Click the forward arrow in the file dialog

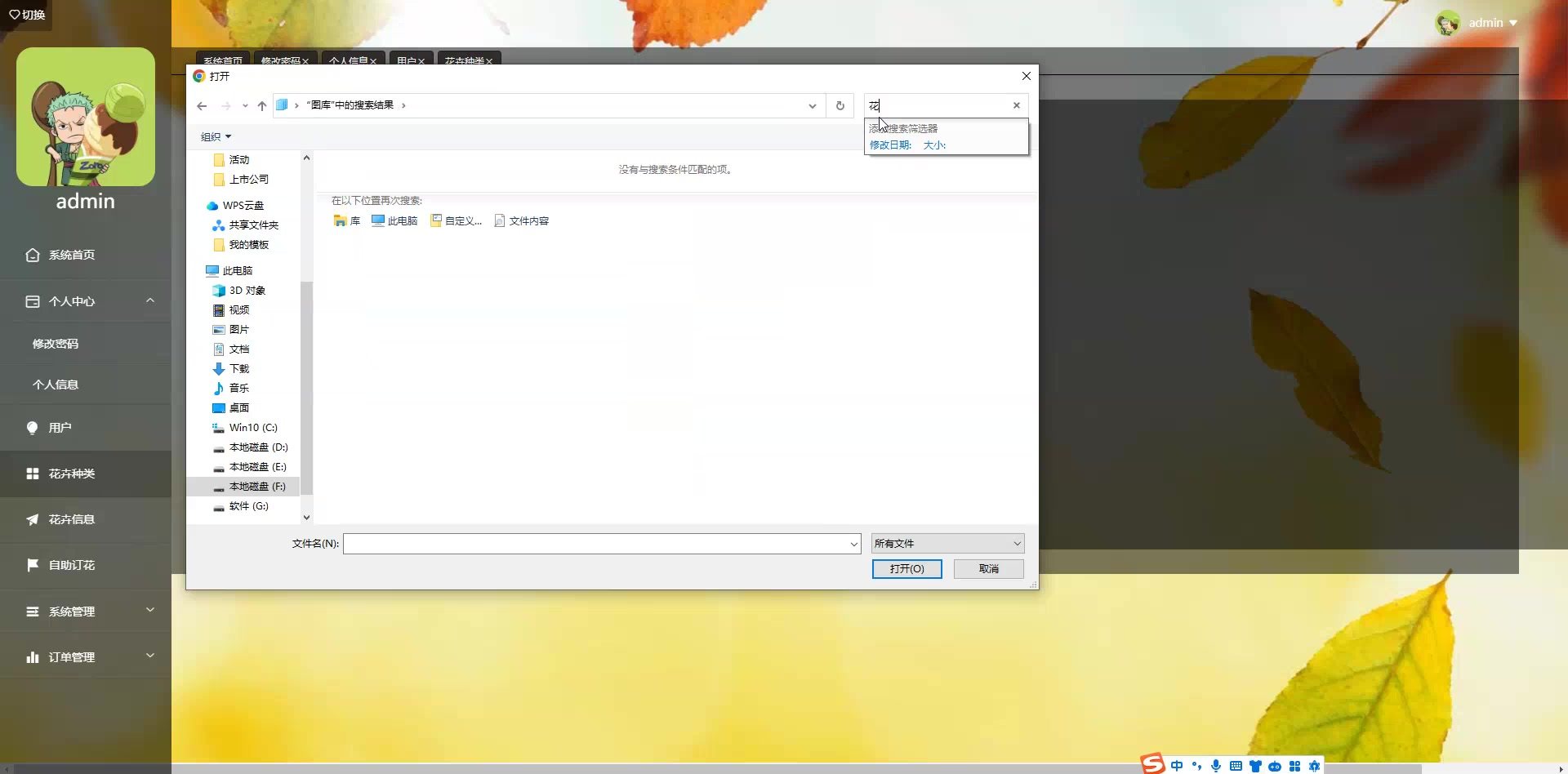click(x=225, y=105)
